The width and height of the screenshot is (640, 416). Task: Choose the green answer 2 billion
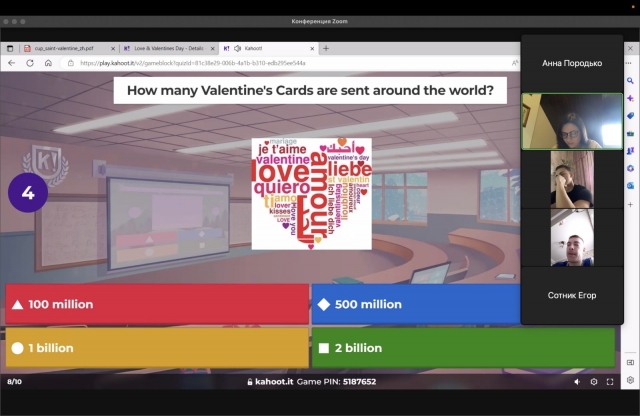click(x=463, y=348)
